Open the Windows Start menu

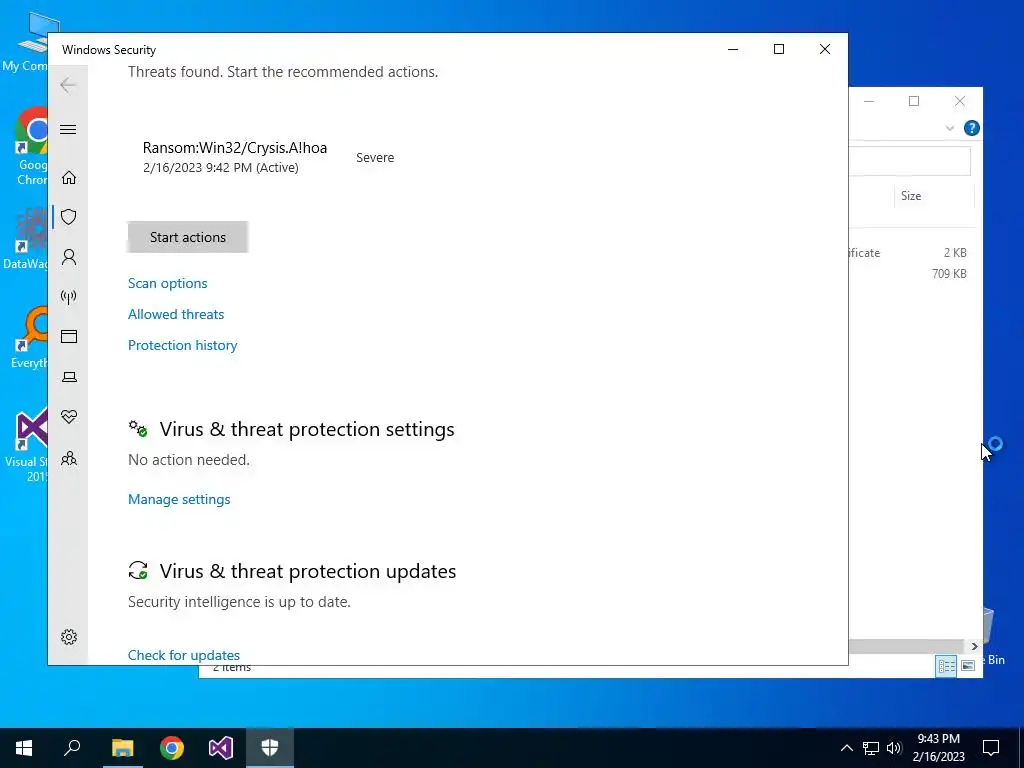[24, 748]
